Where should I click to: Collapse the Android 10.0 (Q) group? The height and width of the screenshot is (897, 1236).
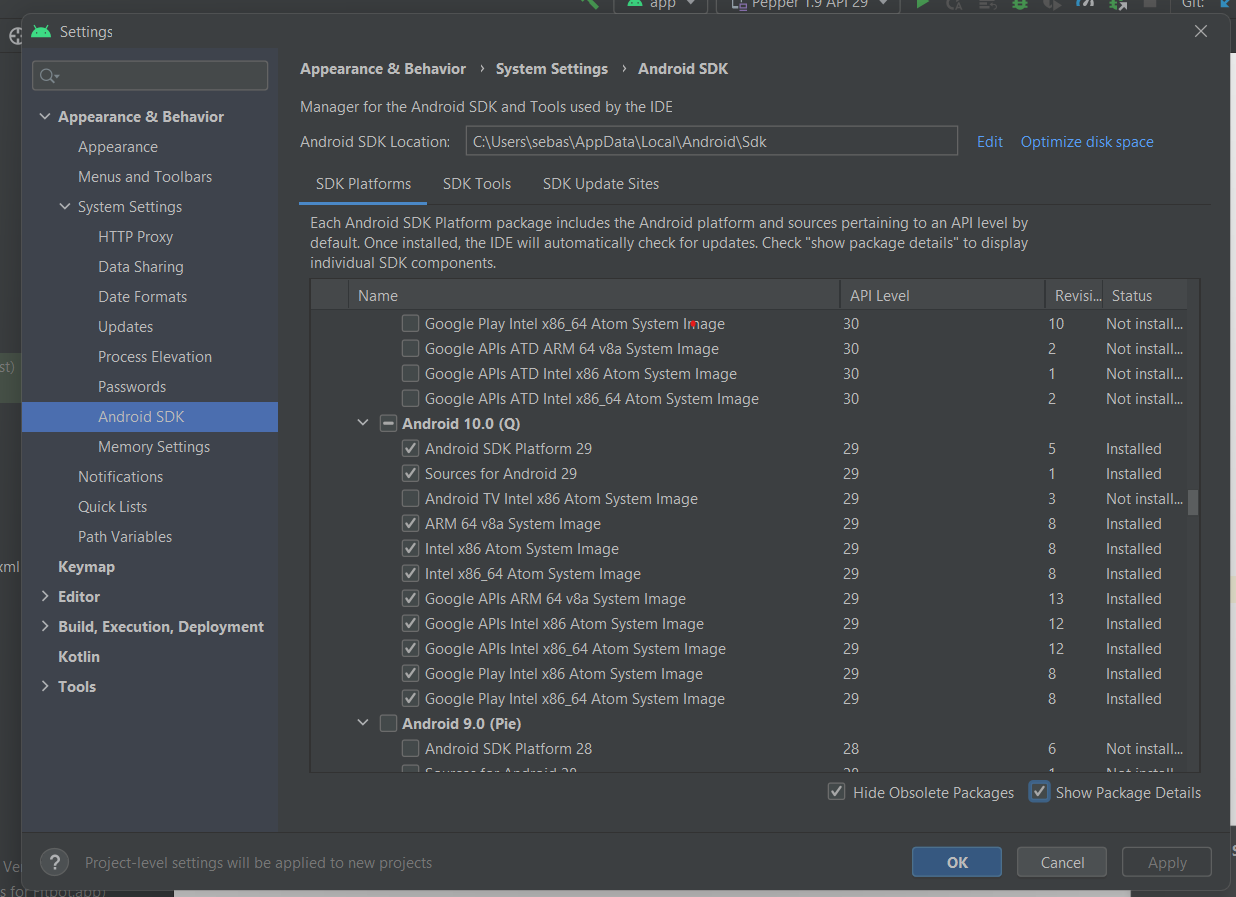click(363, 424)
